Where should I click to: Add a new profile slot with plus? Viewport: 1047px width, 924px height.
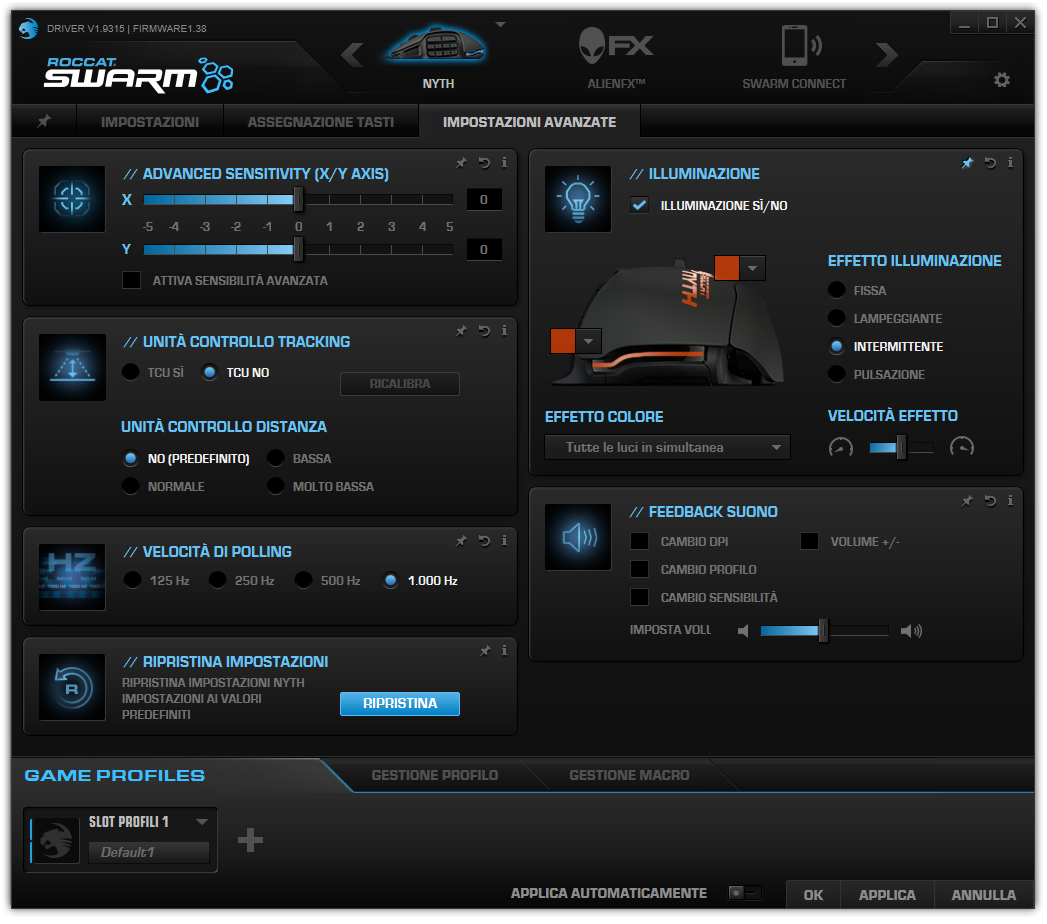250,841
